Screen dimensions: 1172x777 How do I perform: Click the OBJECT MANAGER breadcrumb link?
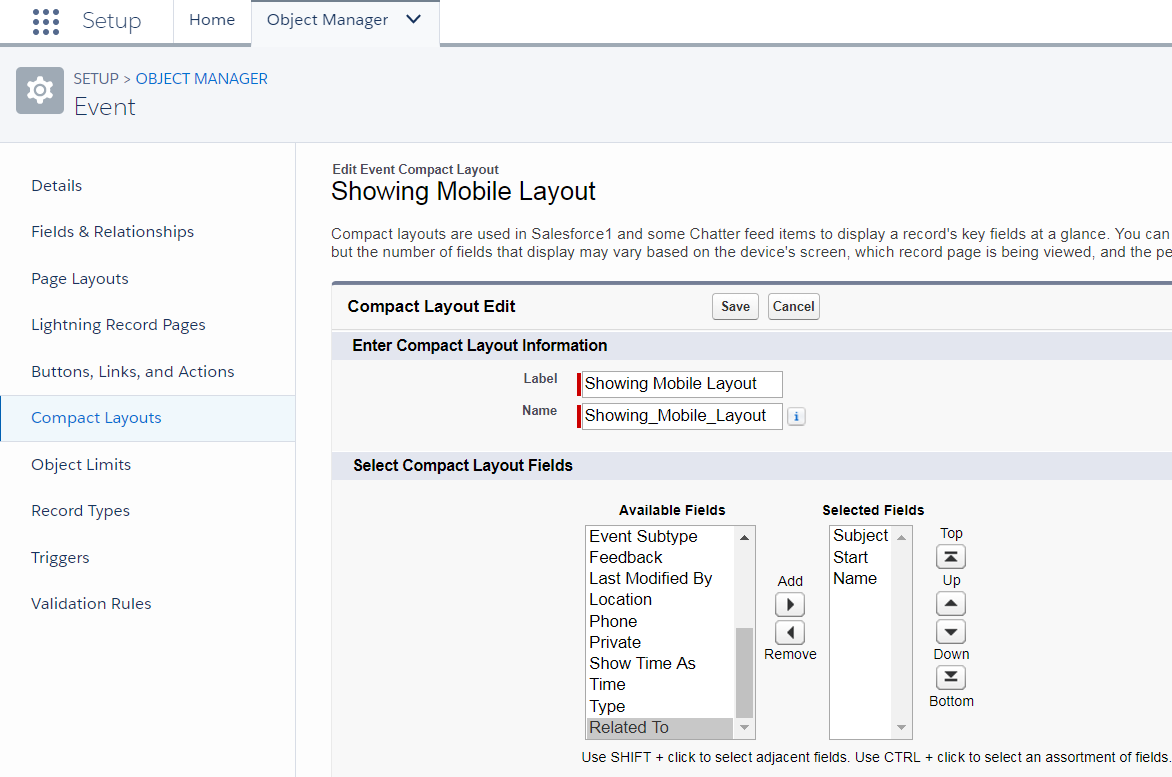201,78
